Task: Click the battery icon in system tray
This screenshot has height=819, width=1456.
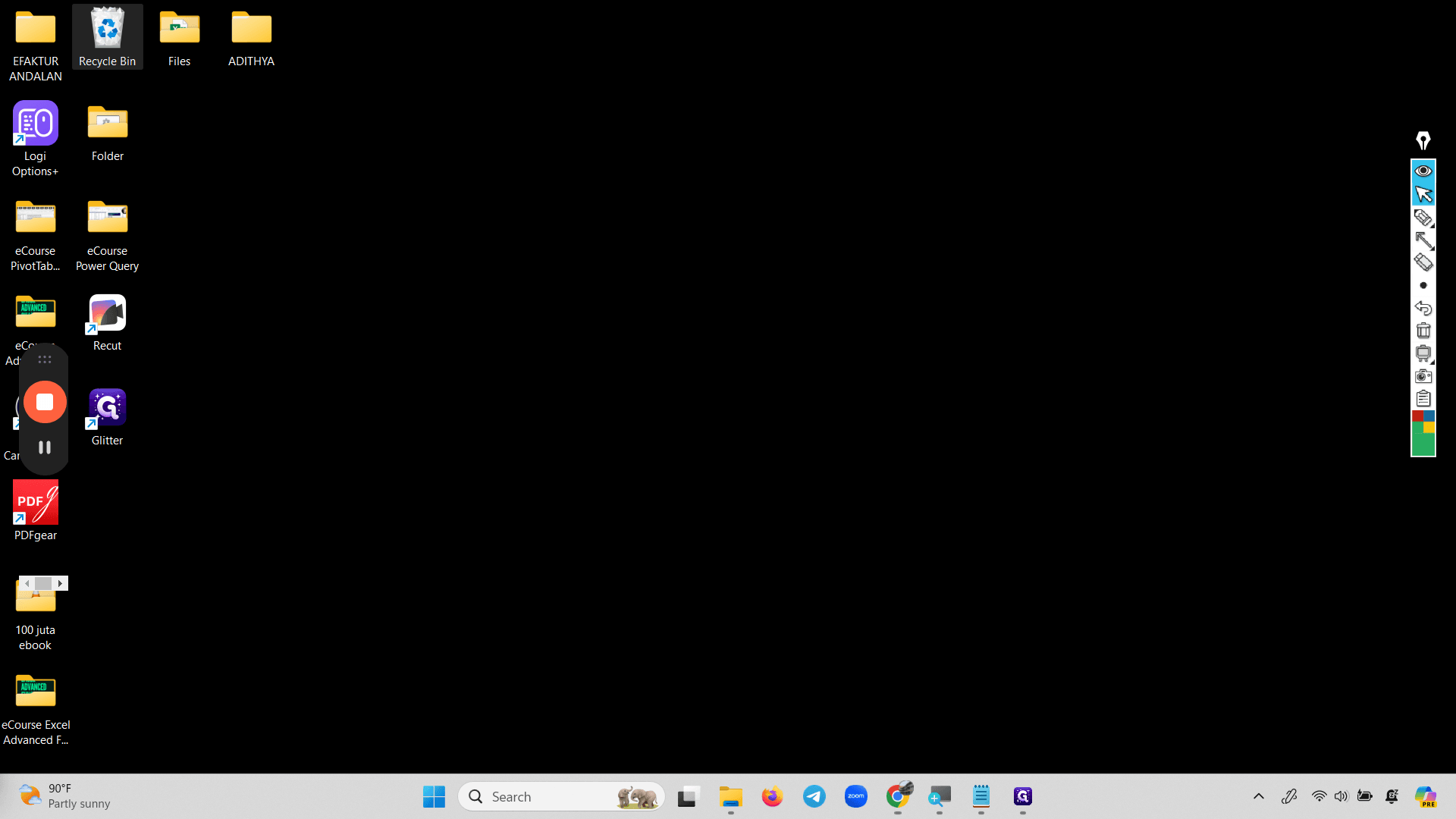Action: coord(1365,796)
